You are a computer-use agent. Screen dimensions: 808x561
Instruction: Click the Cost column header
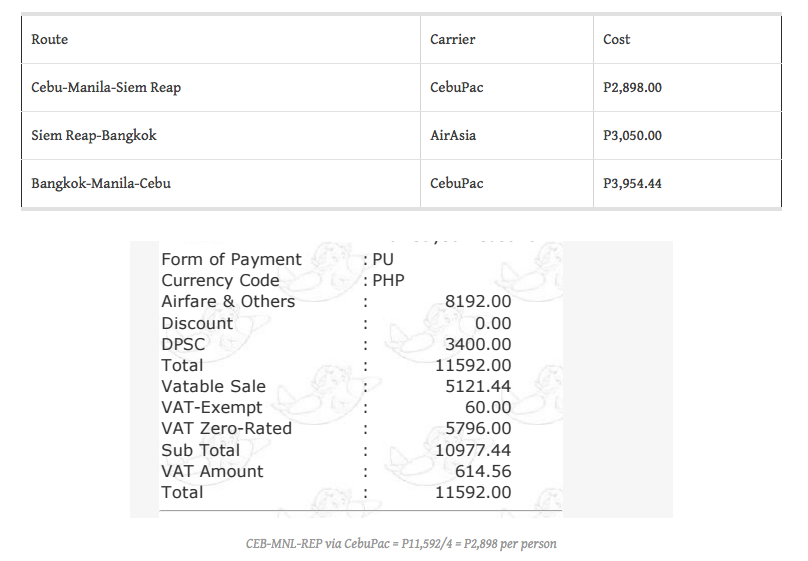tap(687, 40)
